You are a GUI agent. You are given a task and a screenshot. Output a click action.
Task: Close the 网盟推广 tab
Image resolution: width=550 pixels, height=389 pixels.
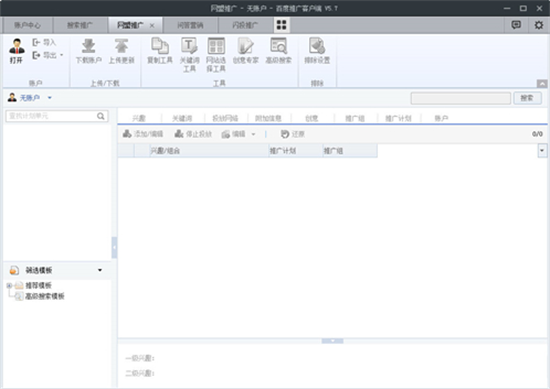152,26
